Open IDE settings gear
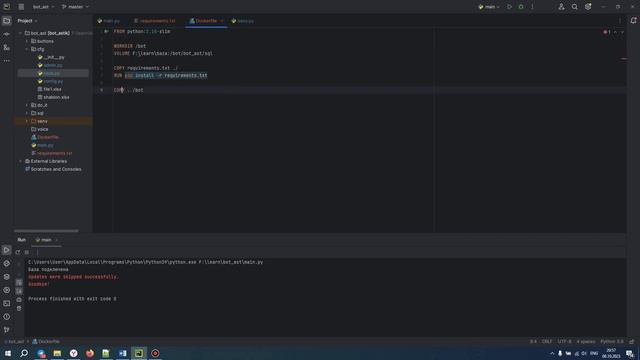Image resolution: width=640 pixels, height=360 pixels. click(588, 7)
